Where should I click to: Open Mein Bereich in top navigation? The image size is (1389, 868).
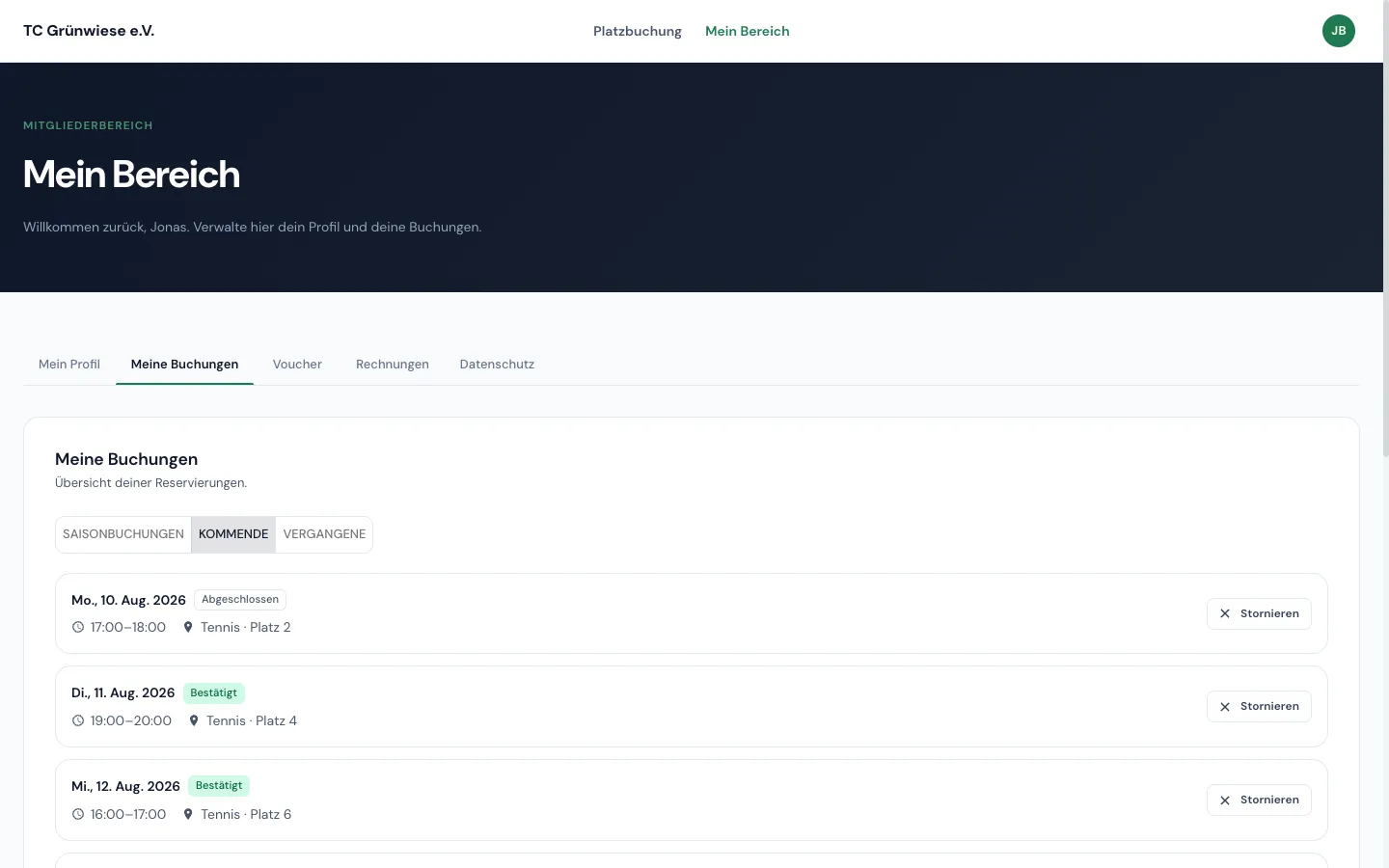tap(748, 31)
